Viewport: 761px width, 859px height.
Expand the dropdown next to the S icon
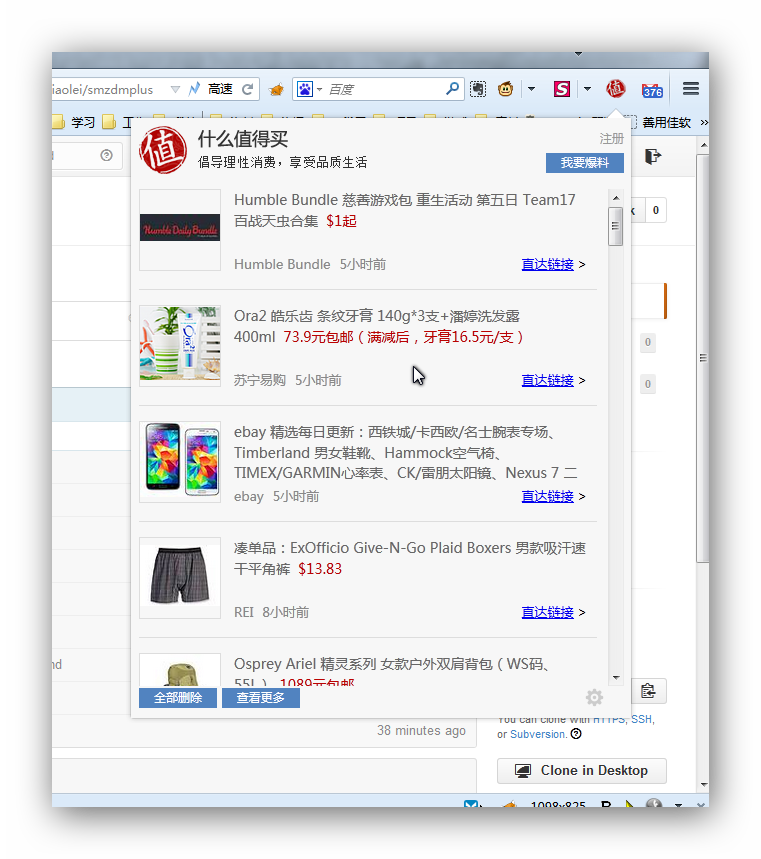[x=587, y=89]
